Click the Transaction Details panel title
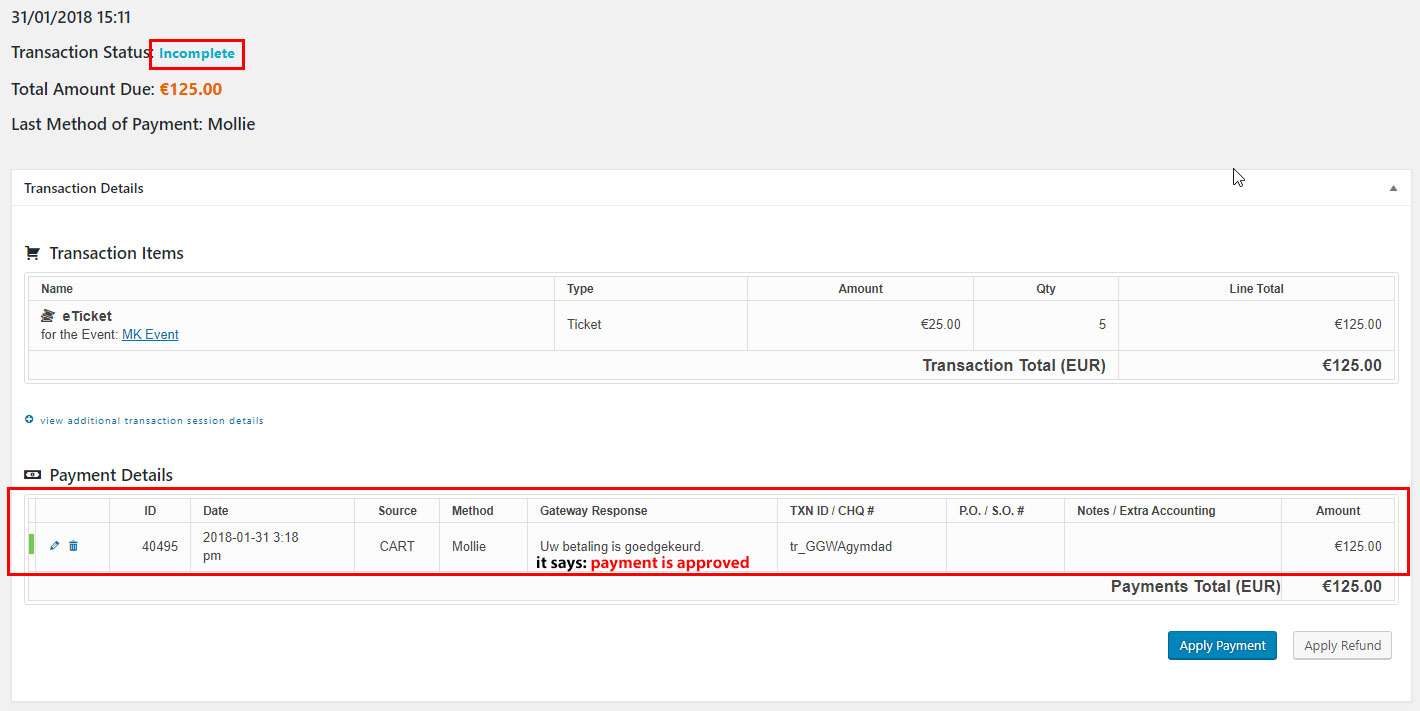Image resolution: width=1420 pixels, height=711 pixels. pyautogui.click(x=84, y=188)
